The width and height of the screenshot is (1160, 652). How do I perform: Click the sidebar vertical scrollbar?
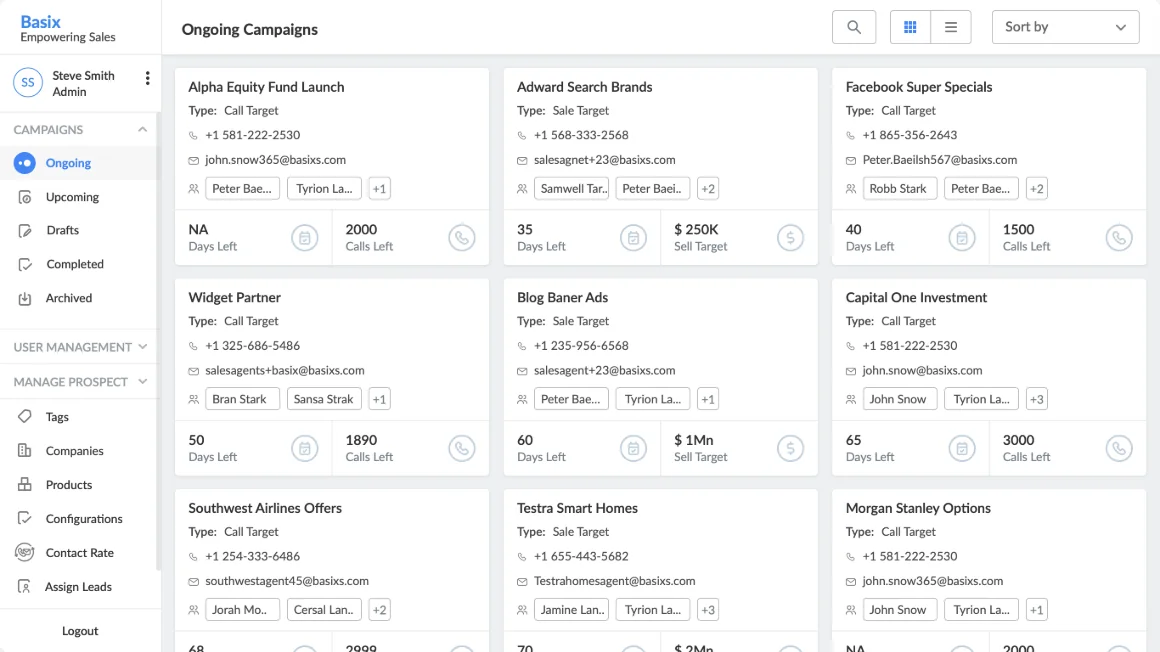(158, 340)
